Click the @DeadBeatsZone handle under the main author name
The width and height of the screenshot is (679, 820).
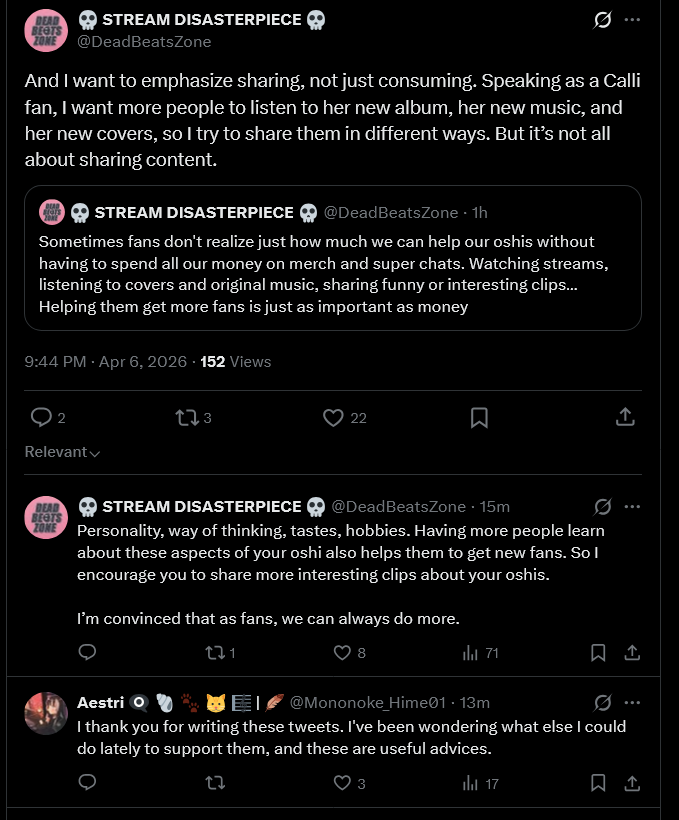144,42
